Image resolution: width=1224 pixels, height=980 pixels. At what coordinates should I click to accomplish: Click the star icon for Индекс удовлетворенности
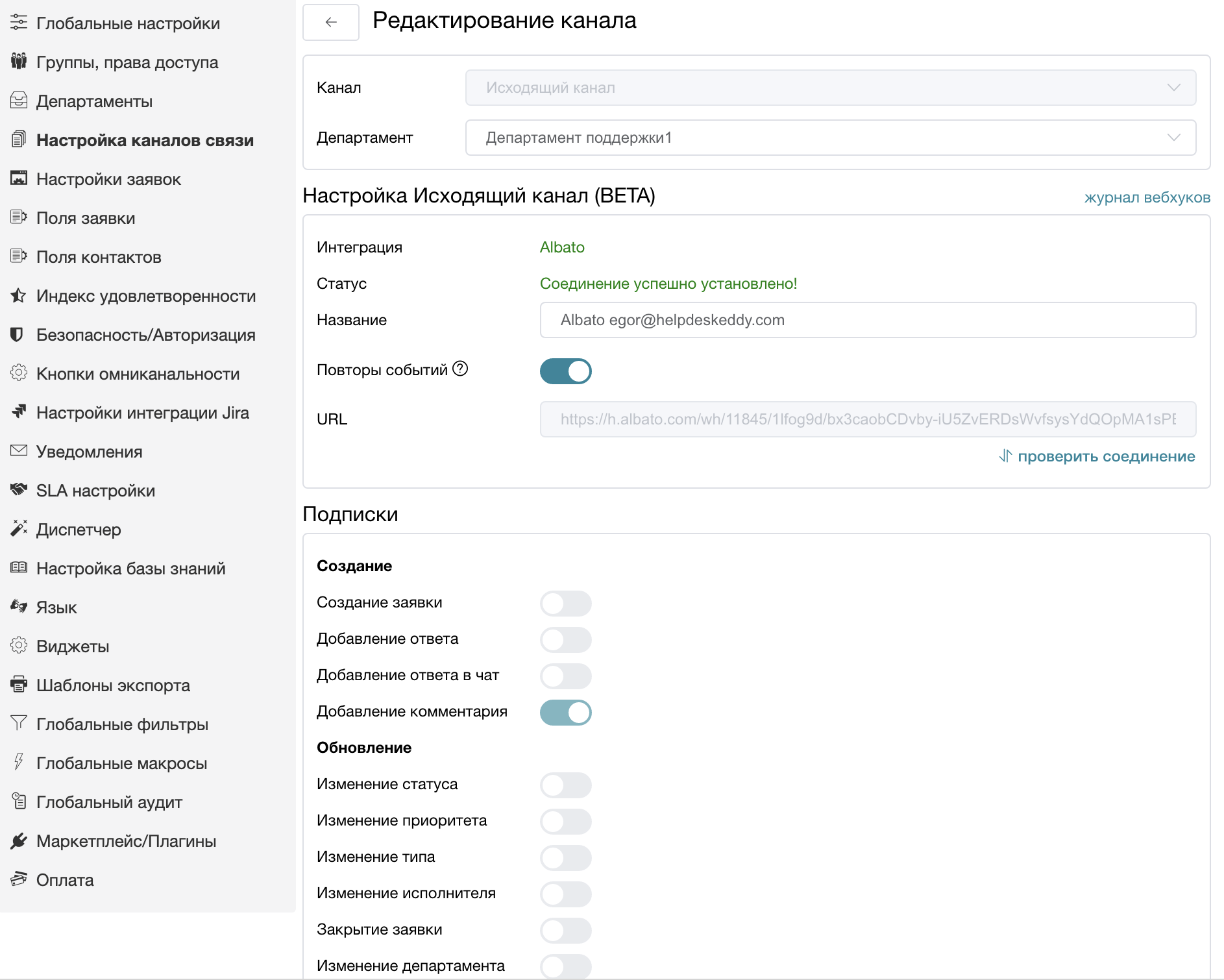[18, 295]
